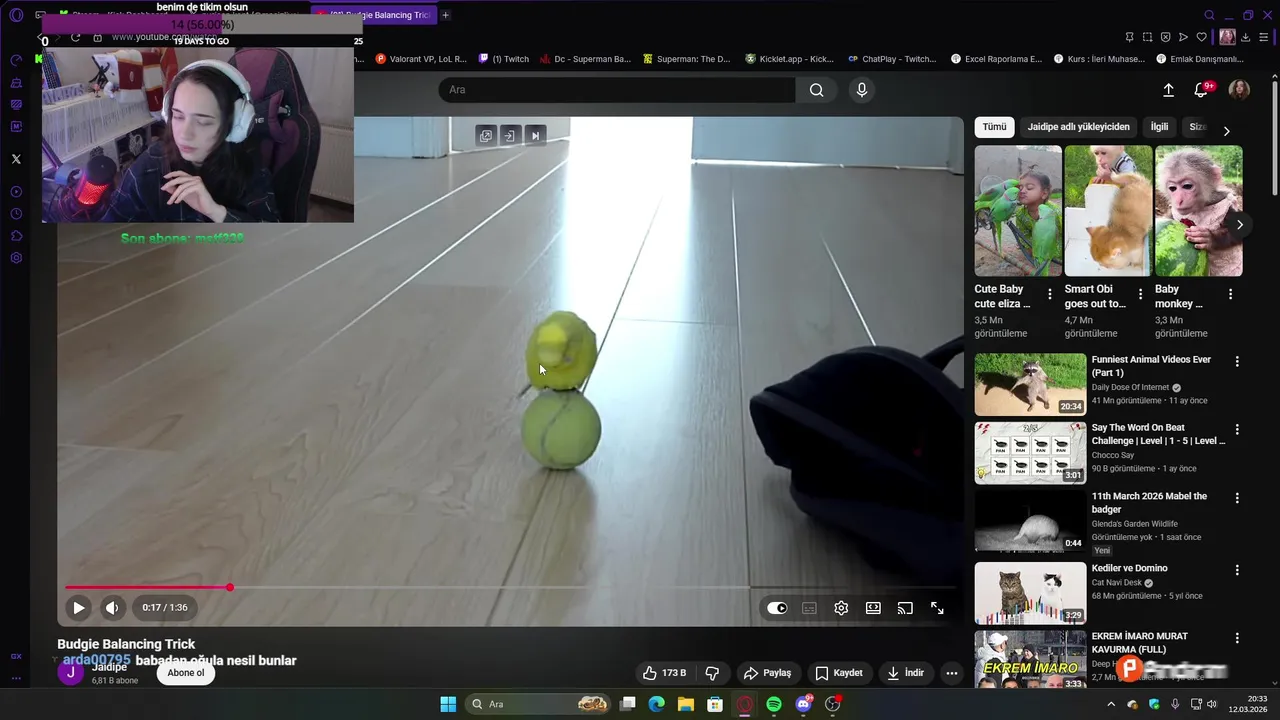Search by voice microphone icon
Screen dimensions: 1280x720
tap(862, 90)
